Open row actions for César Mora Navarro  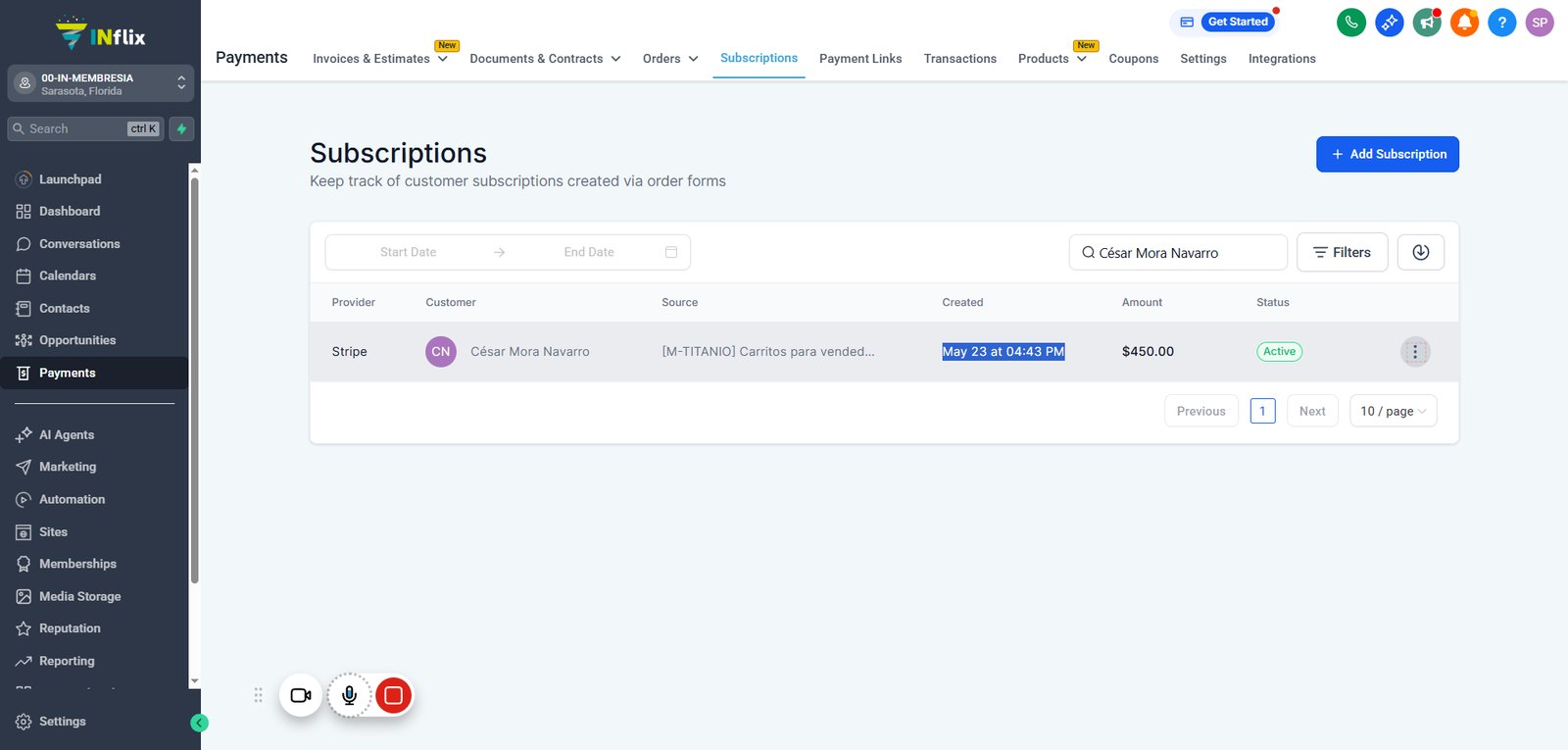click(1415, 352)
